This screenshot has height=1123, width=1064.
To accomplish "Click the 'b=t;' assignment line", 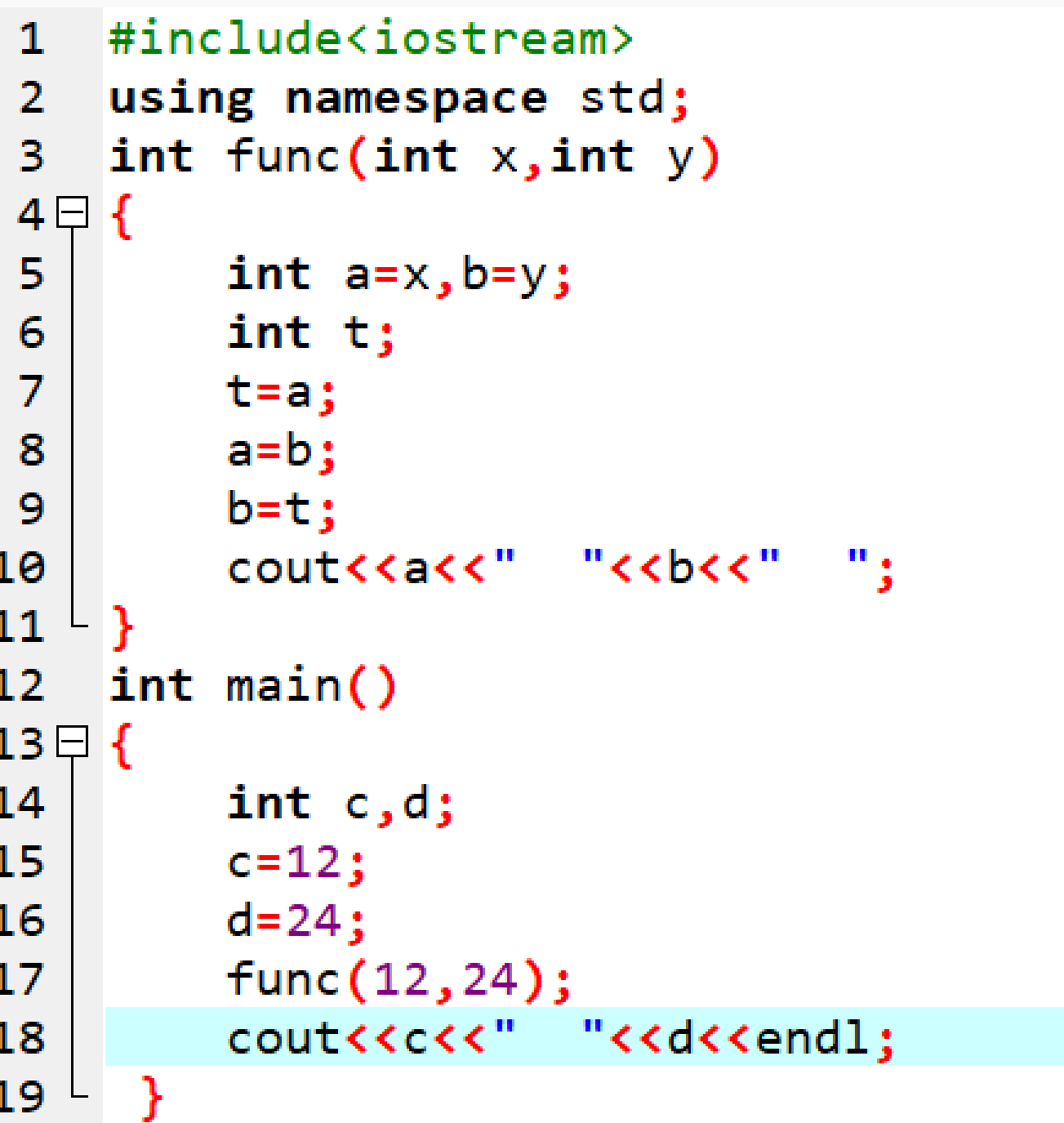I will [282, 510].
